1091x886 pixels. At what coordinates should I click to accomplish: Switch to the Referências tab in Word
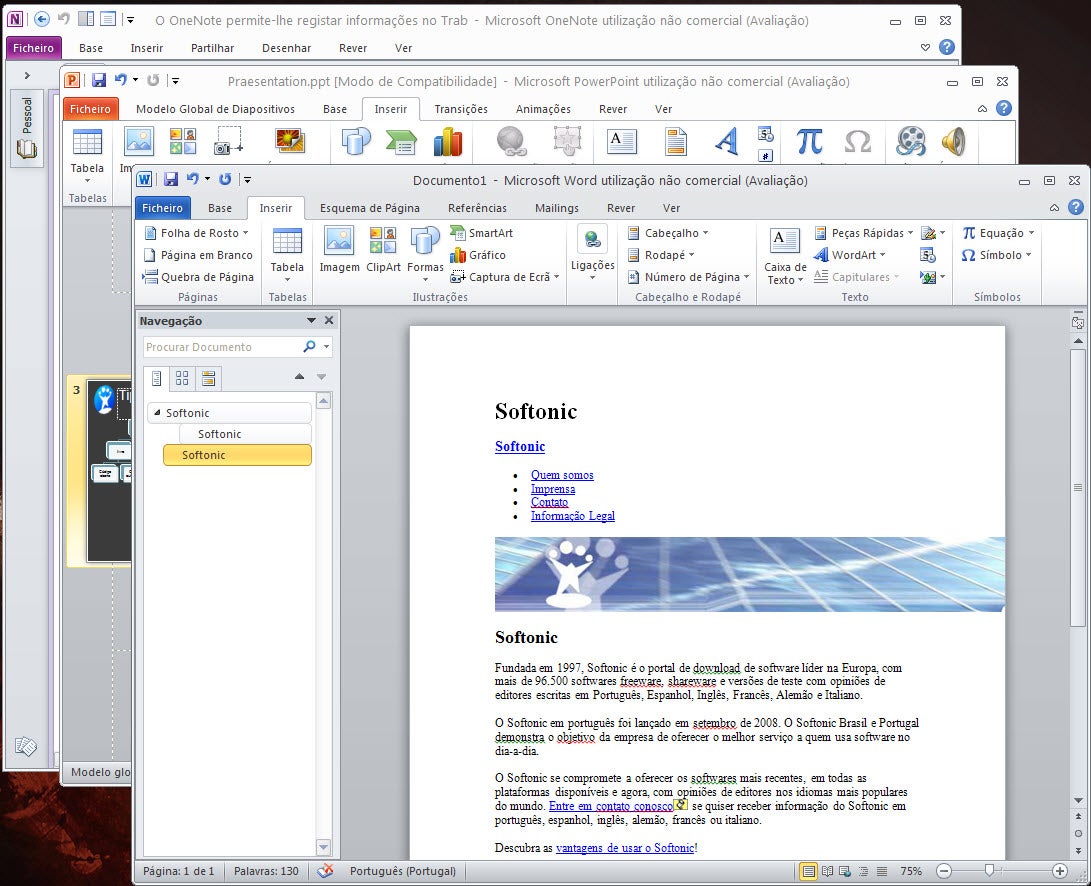pyautogui.click(x=477, y=208)
